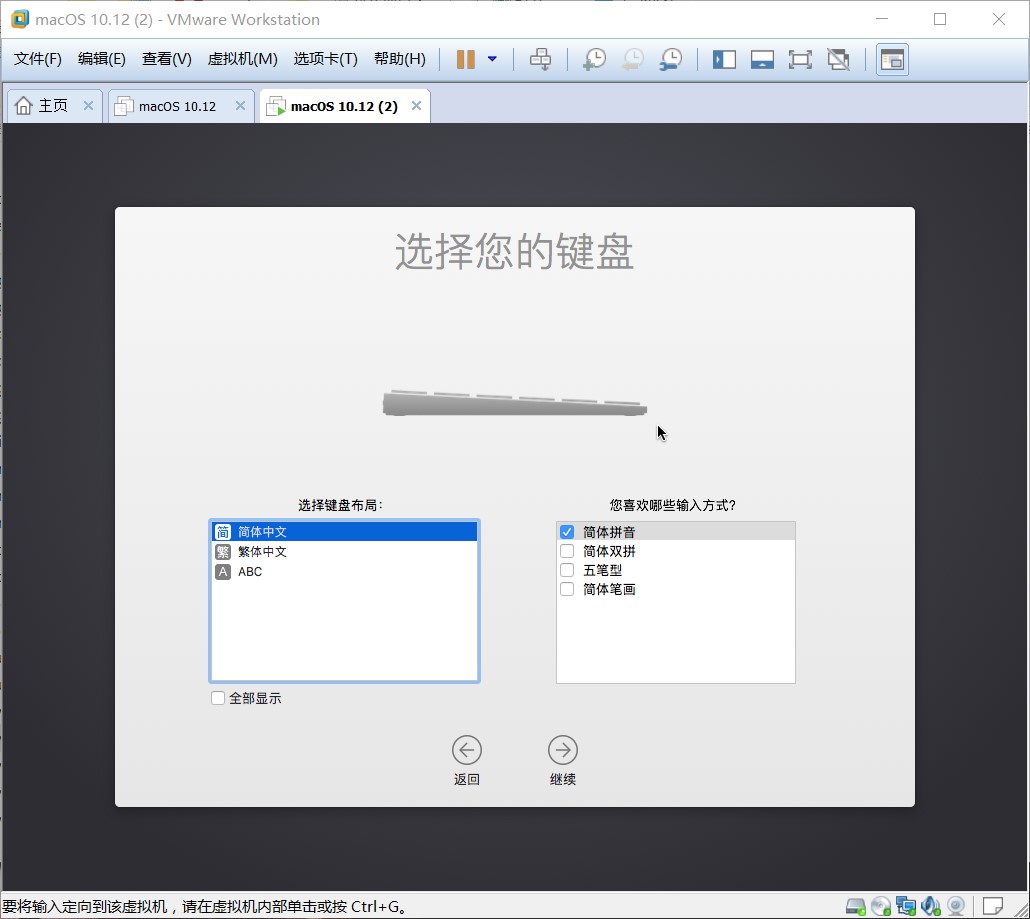Click the VMware Workstation title bar icon
The width and height of the screenshot is (1030, 919).
pyautogui.click(x=20, y=19)
